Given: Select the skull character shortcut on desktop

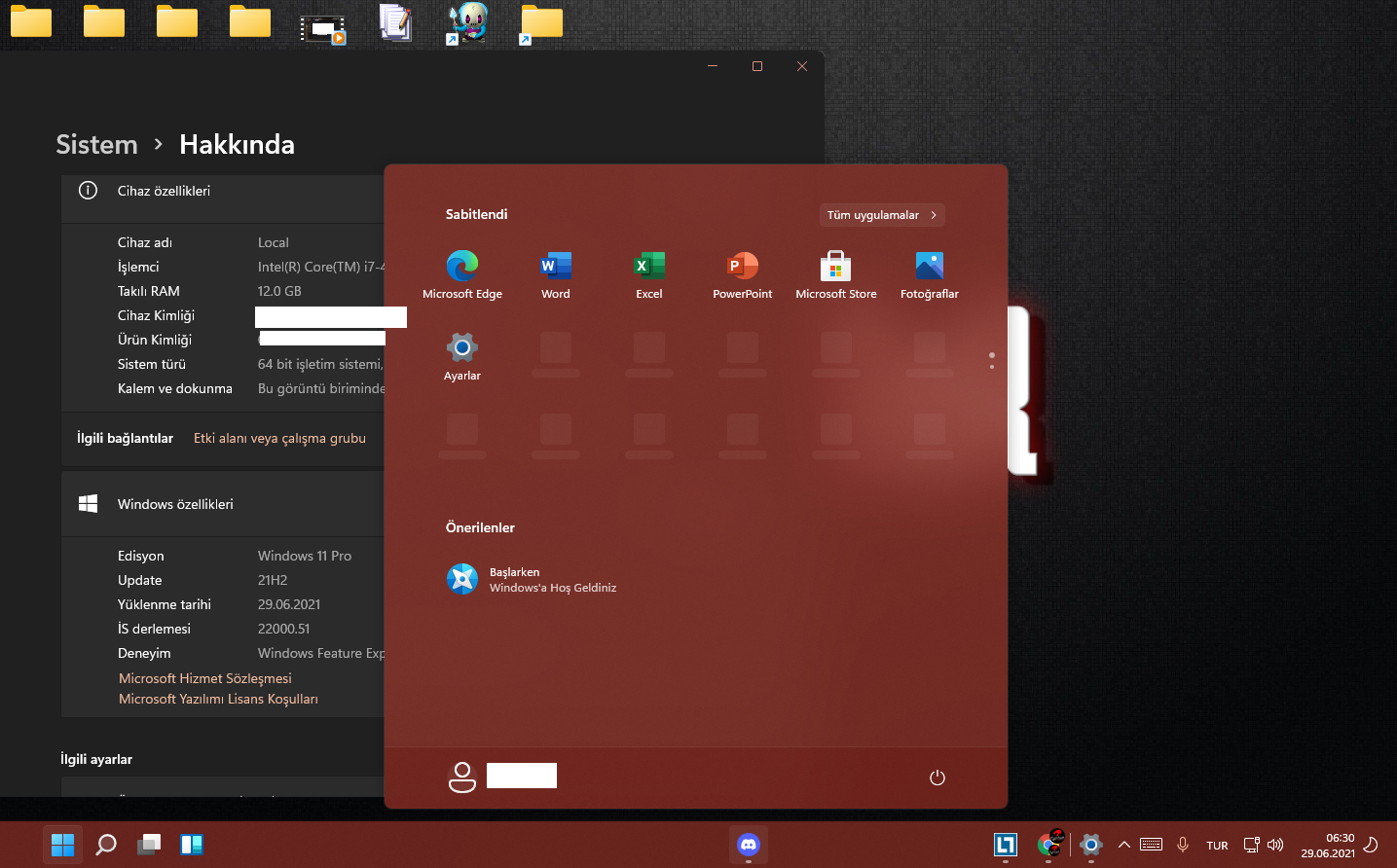Looking at the screenshot, I should [468, 23].
